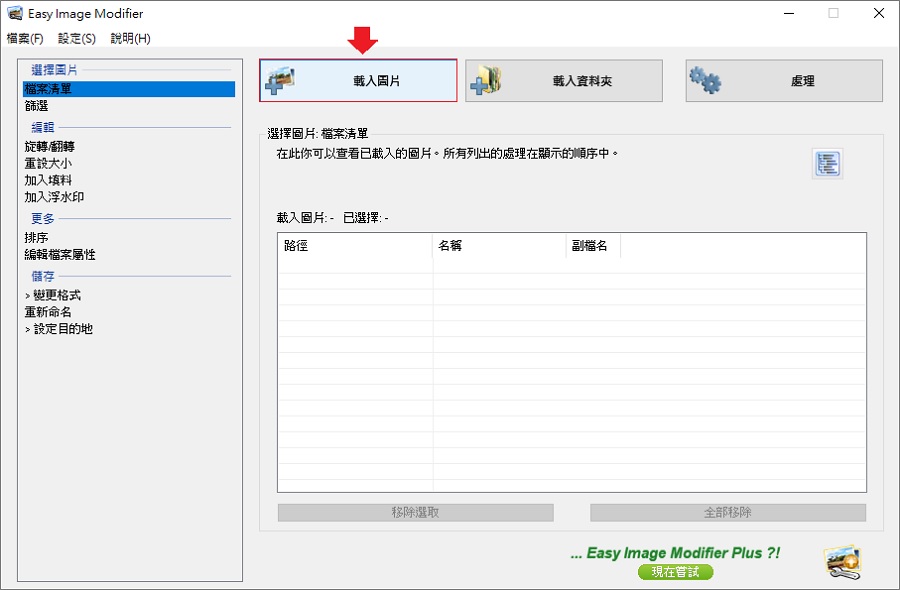Click the 載入資料夾 load folder button
This screenshot has width=900, height=590.
click(x=564, y=80)
